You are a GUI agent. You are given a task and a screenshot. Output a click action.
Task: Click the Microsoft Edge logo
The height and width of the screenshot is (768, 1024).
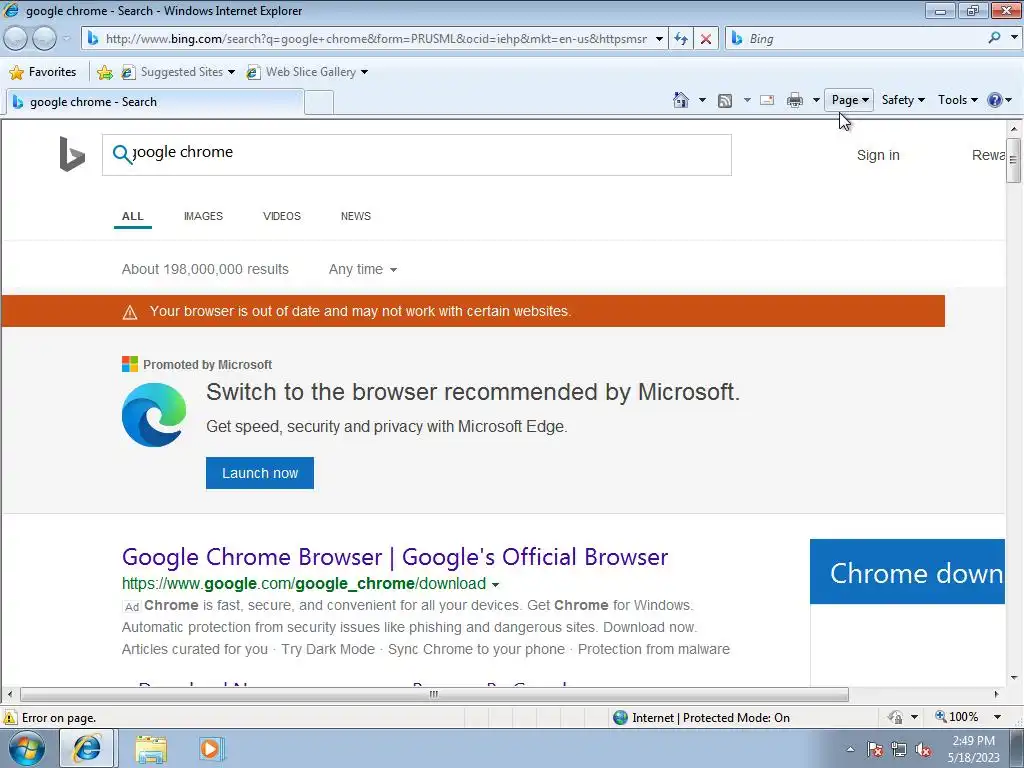154,415
